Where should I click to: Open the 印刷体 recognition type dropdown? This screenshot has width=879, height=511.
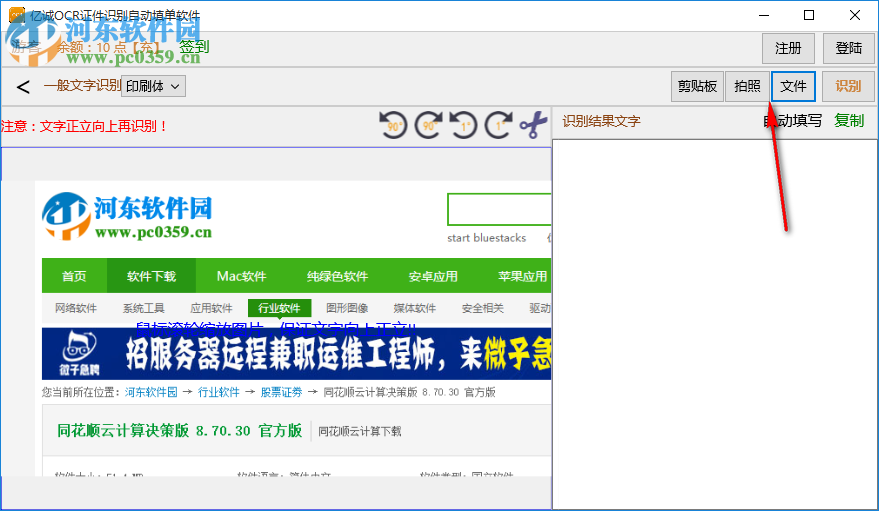pyautogui.click(x=153, y=86)
